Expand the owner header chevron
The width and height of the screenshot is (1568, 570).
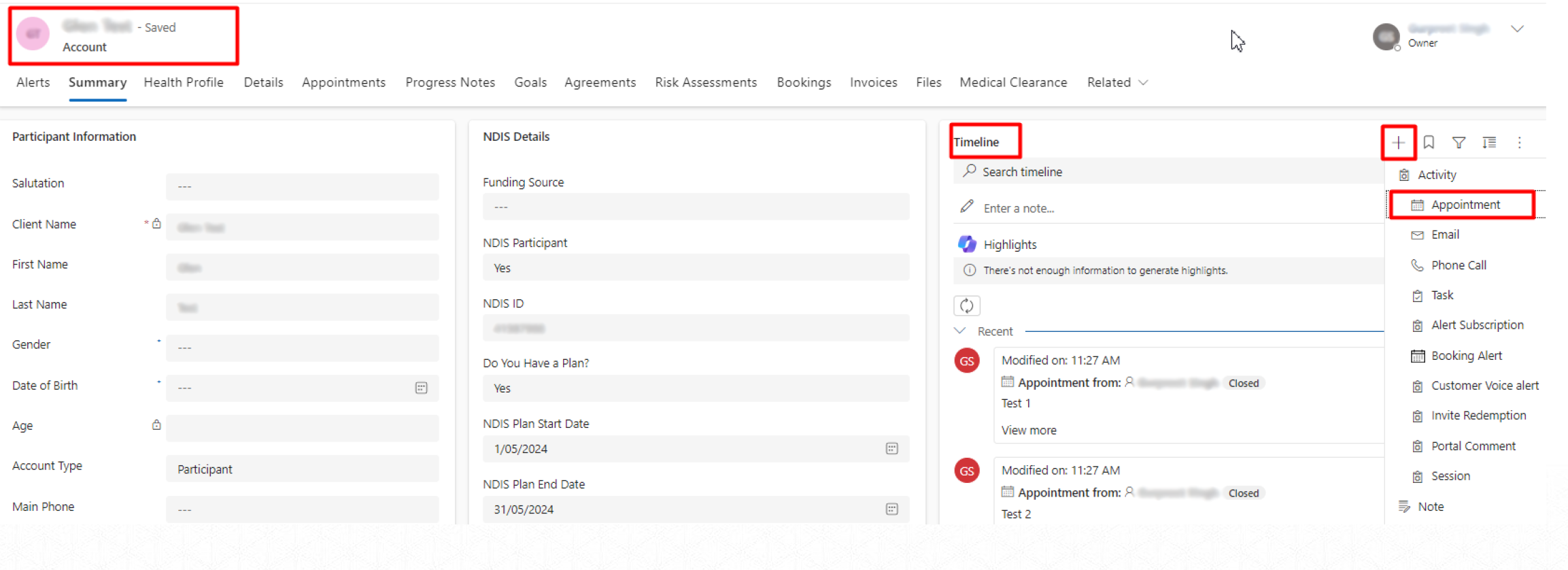tap(1517, 29)
